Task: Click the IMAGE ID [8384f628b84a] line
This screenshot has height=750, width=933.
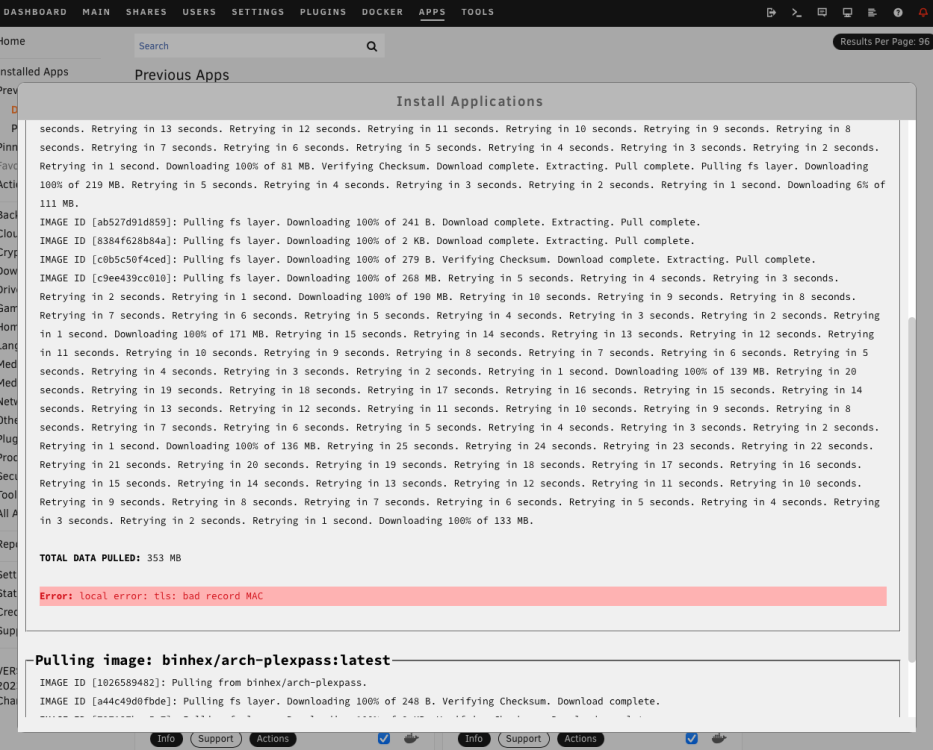Action: point(367,240)
